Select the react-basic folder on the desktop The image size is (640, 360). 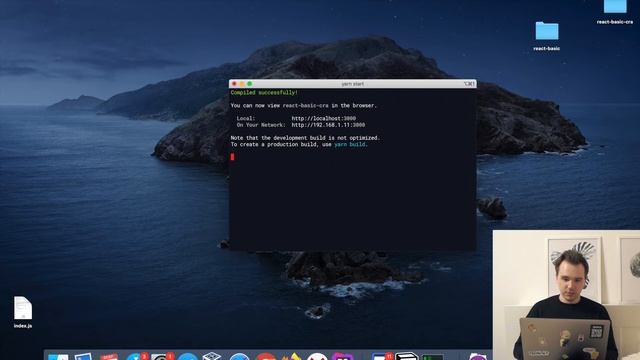(x=547, y=32)
